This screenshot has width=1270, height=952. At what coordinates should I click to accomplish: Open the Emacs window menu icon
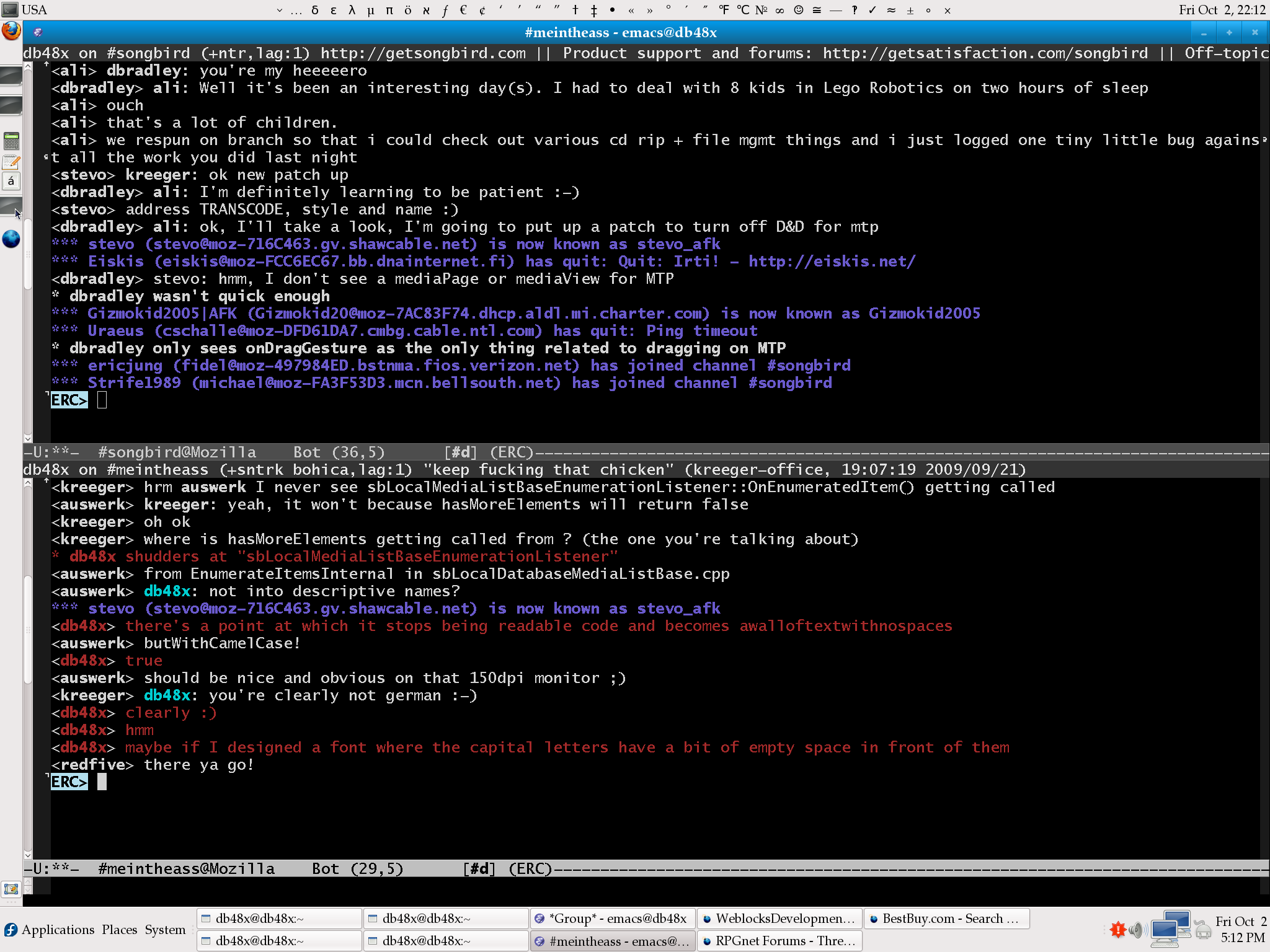point(38,32)
